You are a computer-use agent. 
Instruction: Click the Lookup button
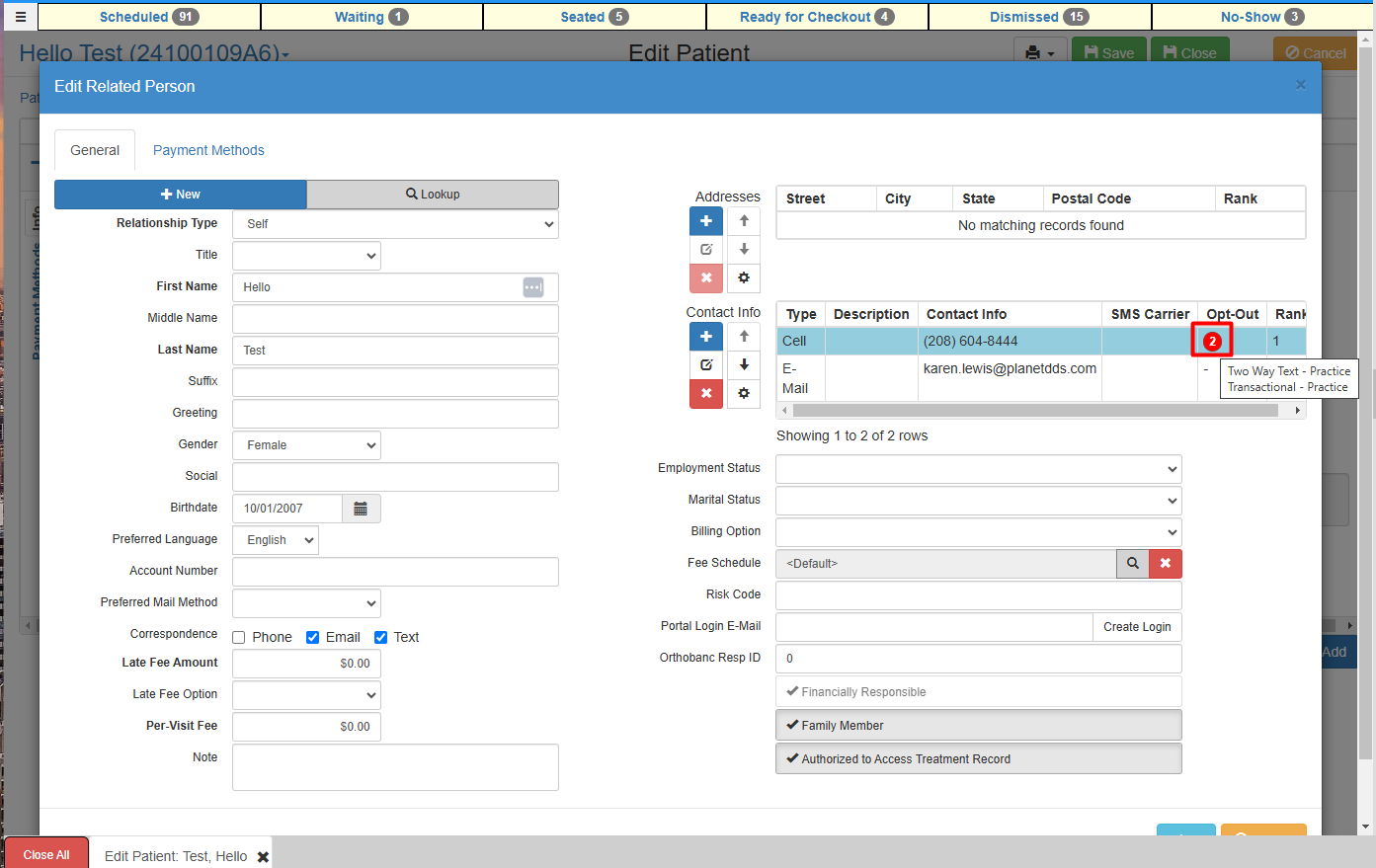click(x=433, y=195)
